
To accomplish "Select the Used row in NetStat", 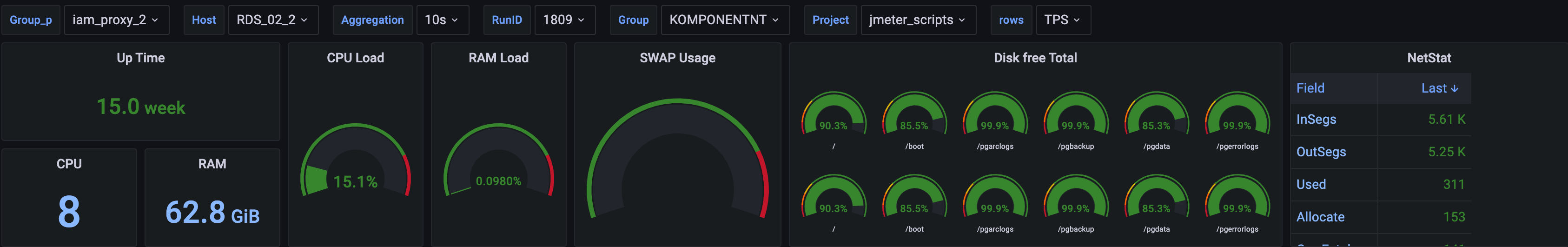I will tap(1381, 184).
